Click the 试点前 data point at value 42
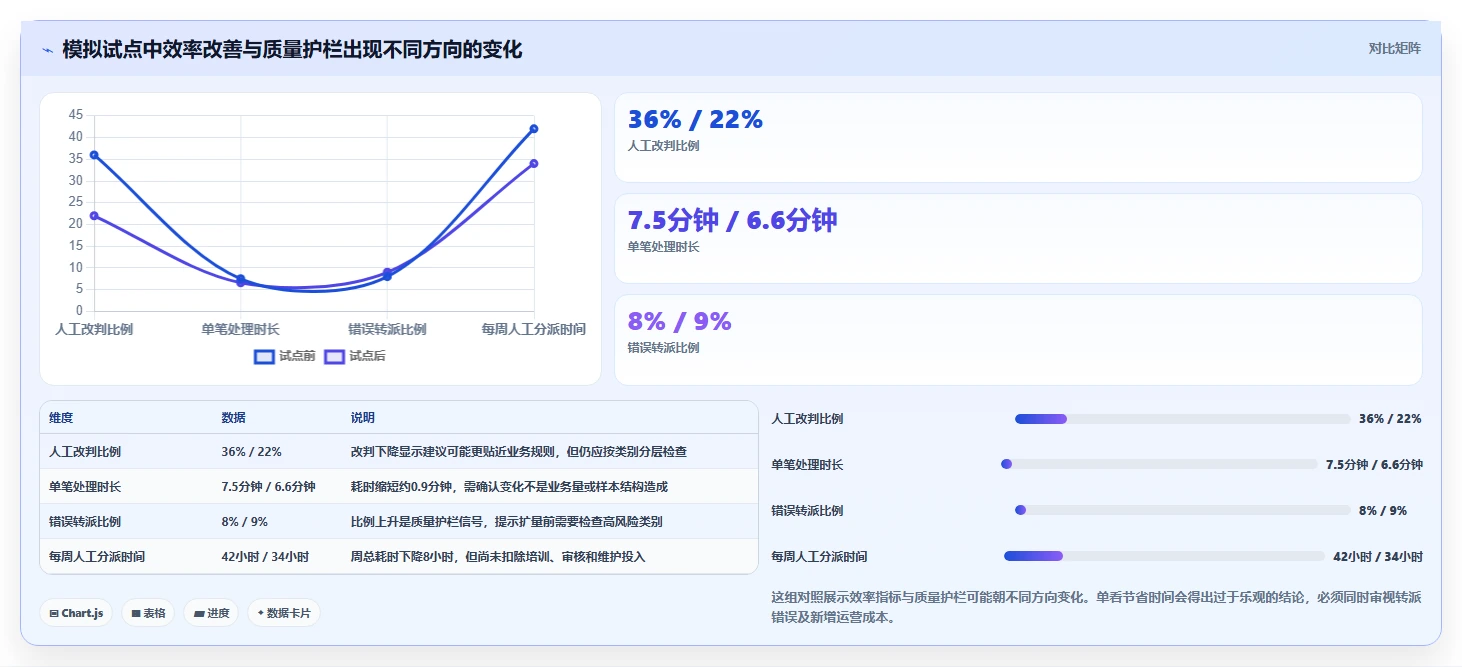 point(534,129)
